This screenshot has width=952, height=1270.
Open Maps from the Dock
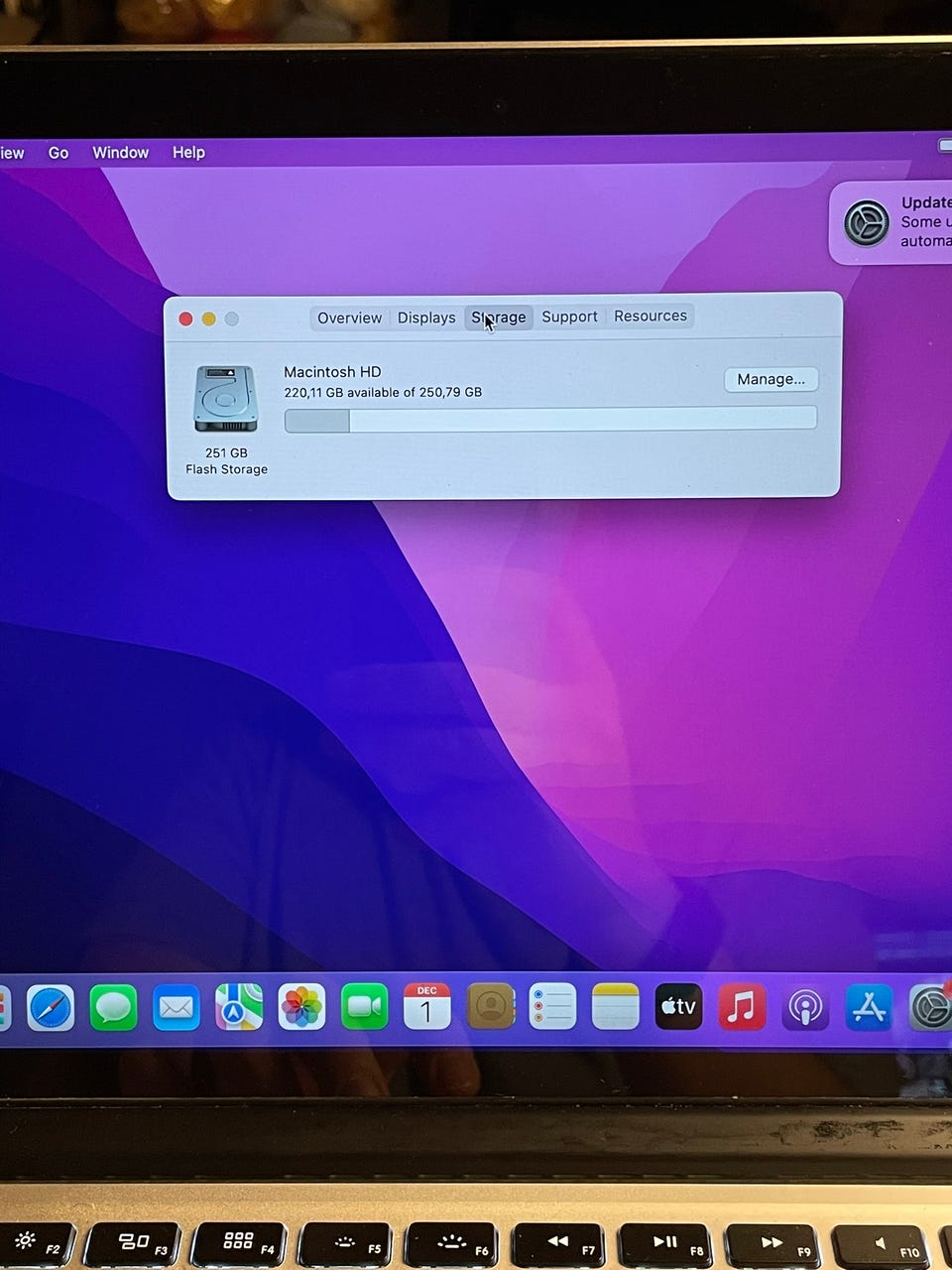pyautogui.click(x=239, y=1007)
